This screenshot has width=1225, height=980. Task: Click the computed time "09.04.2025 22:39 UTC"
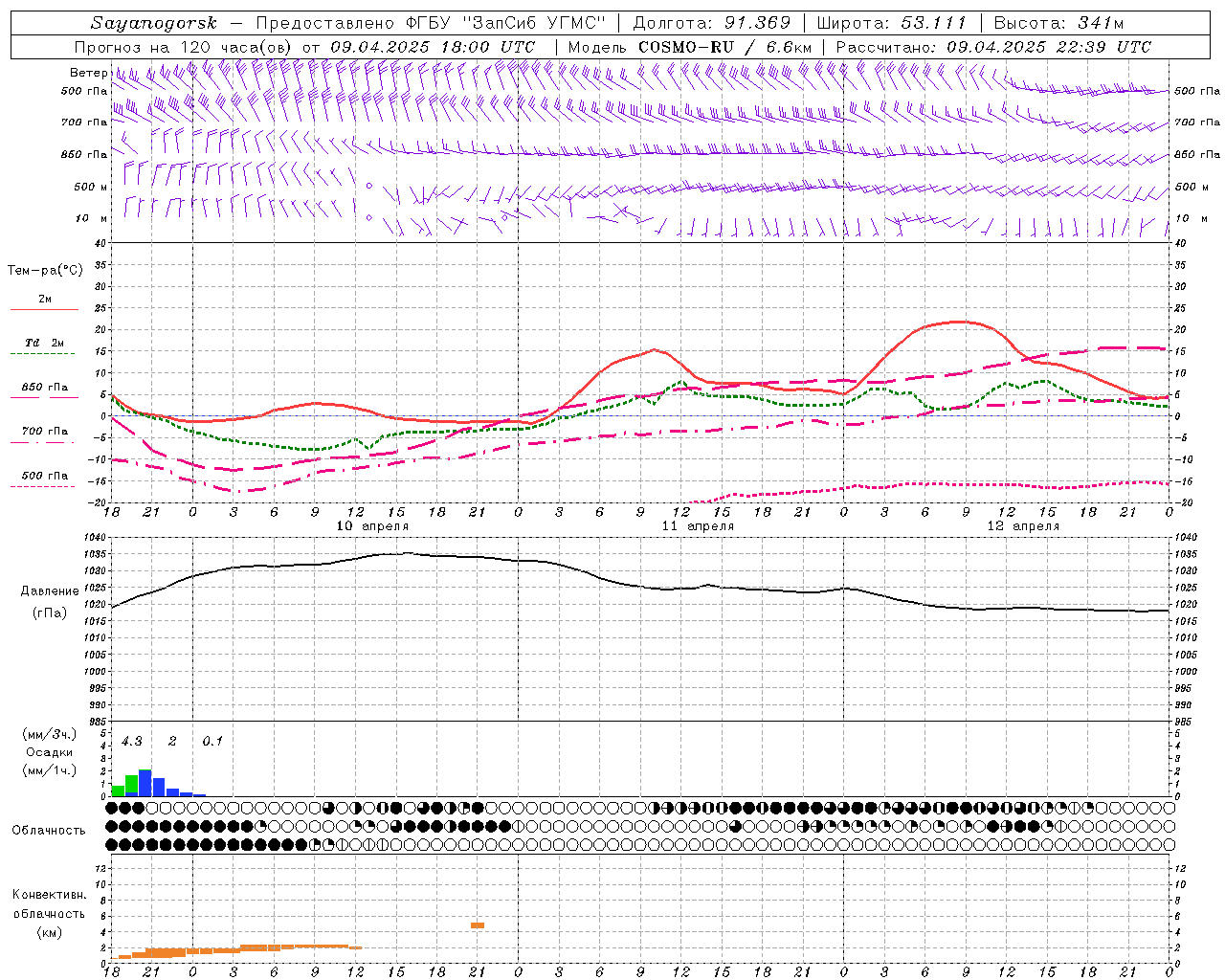[1049, 47]
